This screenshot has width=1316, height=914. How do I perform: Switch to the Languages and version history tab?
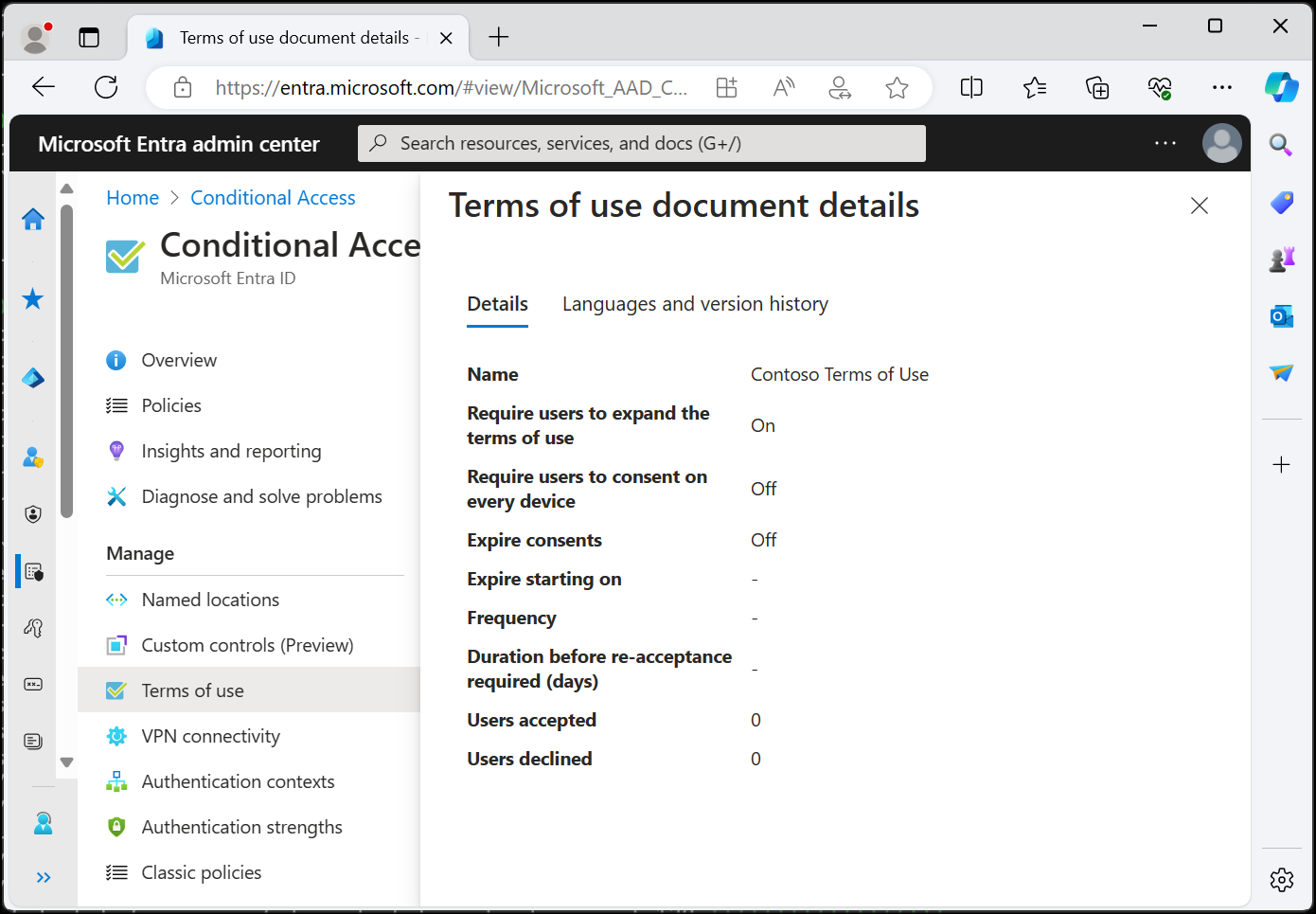pos(695,303)
